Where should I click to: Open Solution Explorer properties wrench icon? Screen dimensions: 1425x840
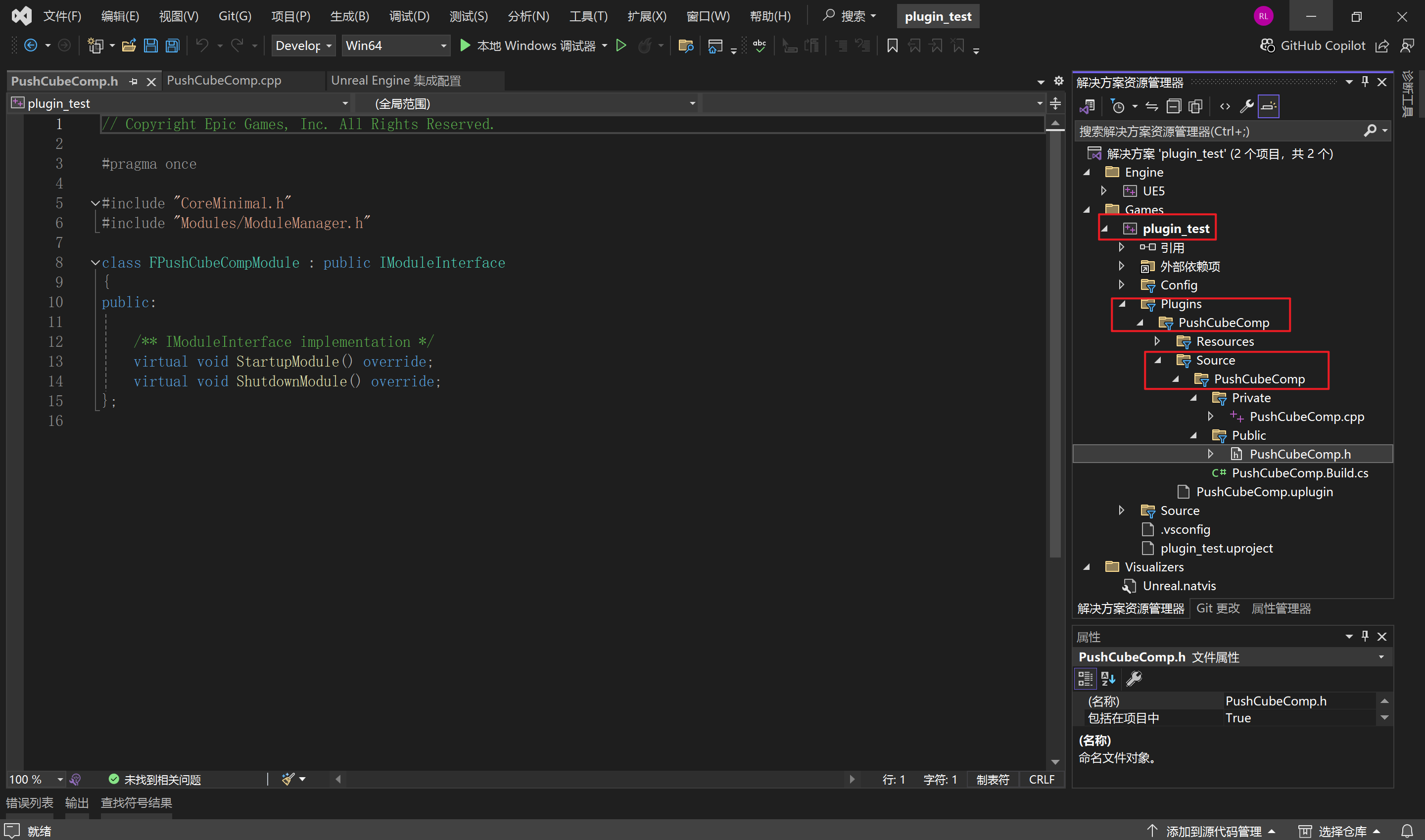1246,106
